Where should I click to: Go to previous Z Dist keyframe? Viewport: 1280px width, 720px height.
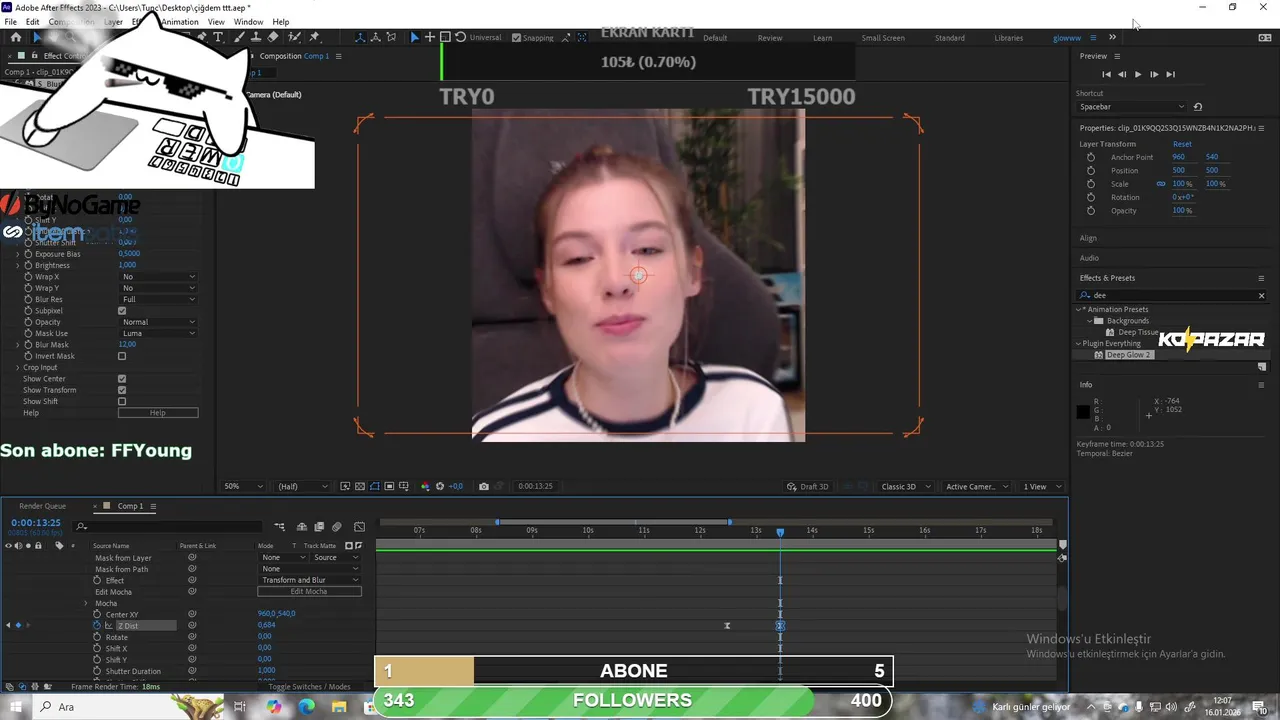click(x=8, y=625)
